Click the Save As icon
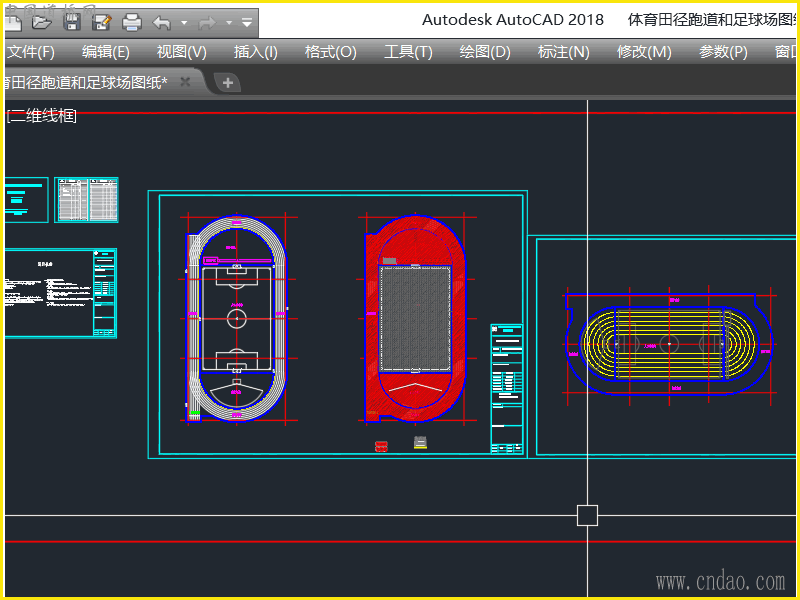Screen dimensions: 800x600 point(100,21)
